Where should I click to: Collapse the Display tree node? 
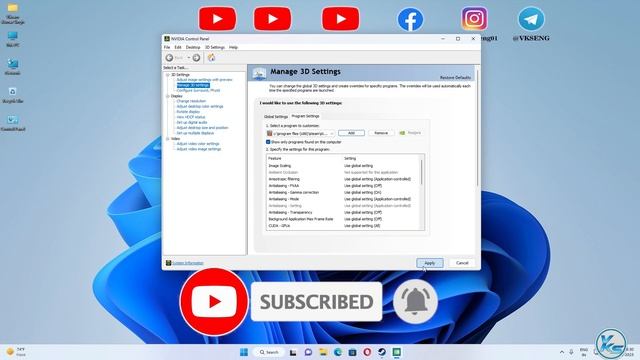click(167, 96)
